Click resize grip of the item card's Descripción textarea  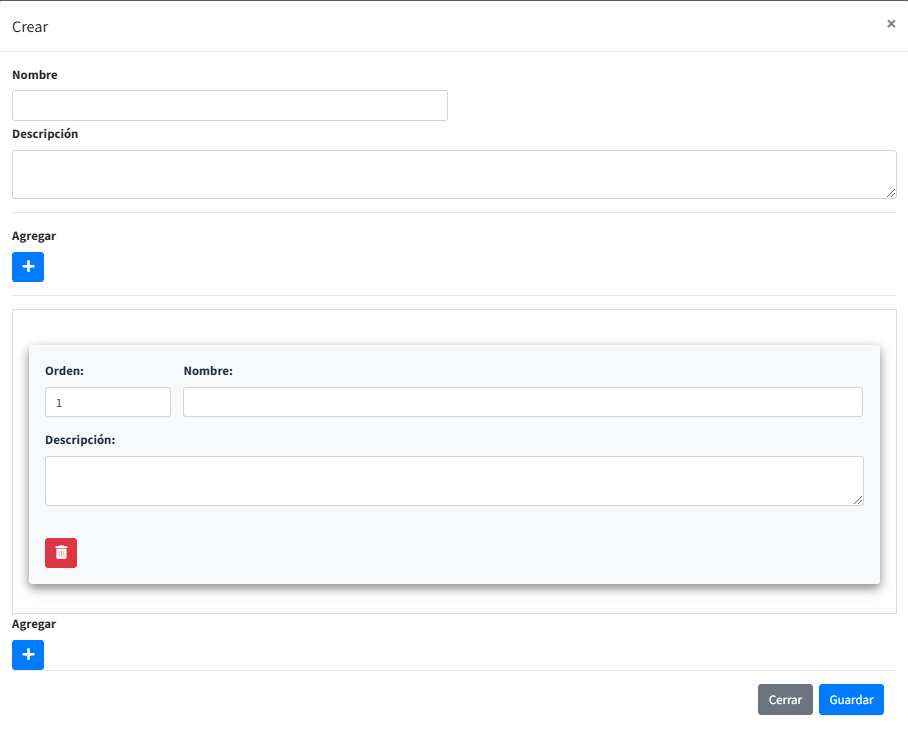tap(857, 499)
